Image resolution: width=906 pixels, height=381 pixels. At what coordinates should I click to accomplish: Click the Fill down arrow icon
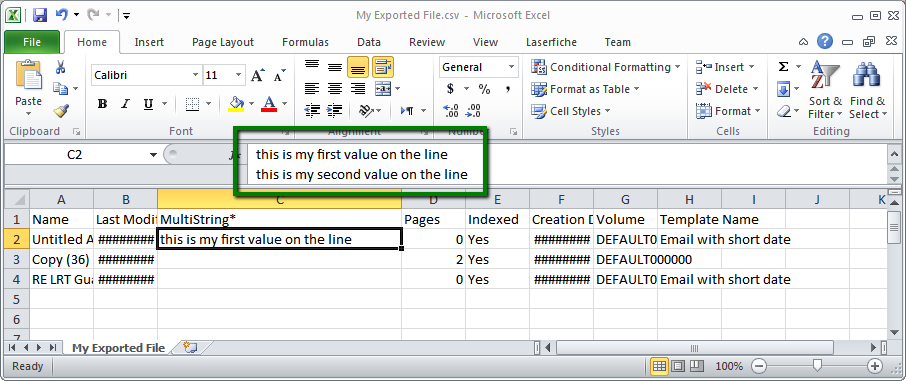pos(784,89)
